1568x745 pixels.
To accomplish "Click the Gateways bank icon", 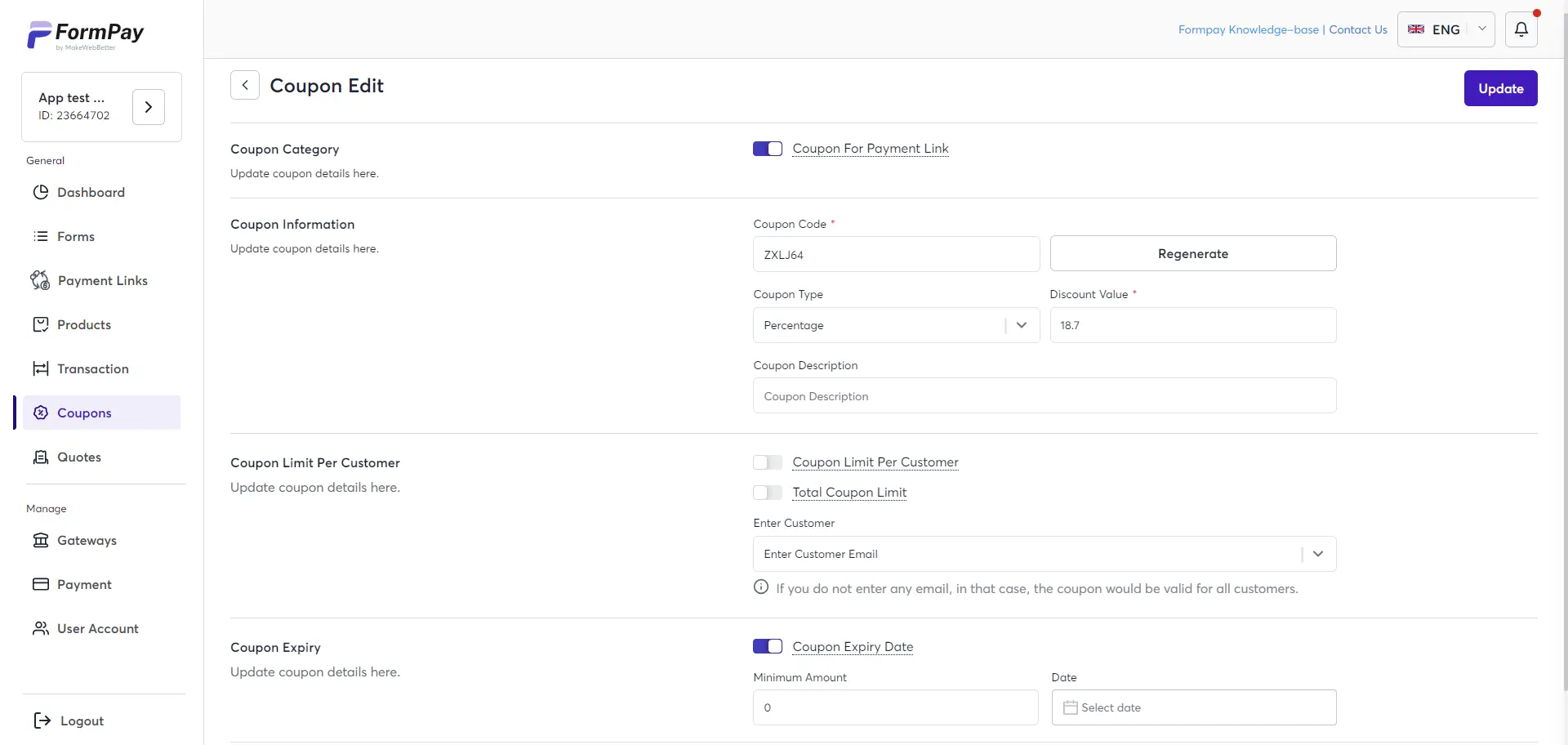I will [41, 540].
